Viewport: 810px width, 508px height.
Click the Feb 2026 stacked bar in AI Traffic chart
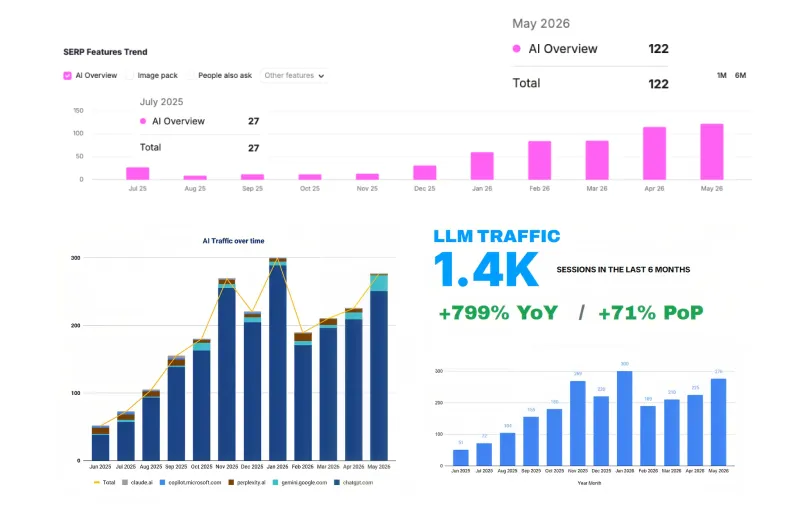(303, 396)
